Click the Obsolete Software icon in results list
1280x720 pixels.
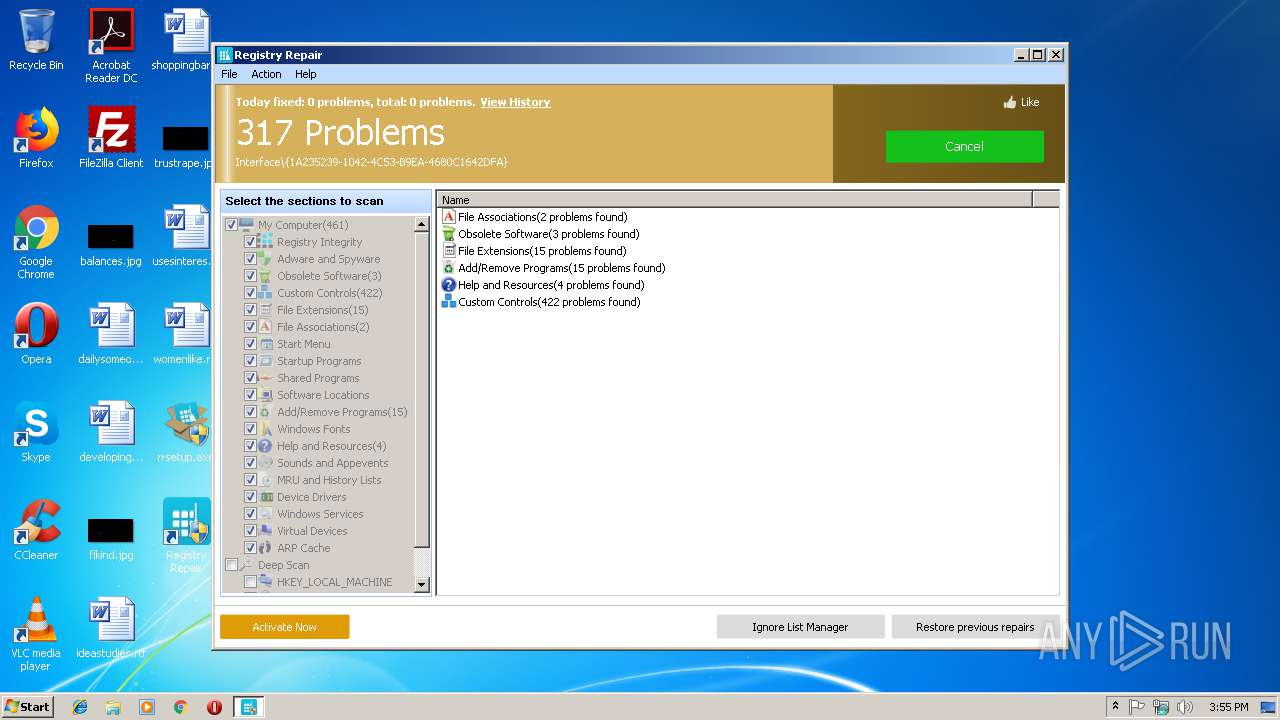pos(449,234)
